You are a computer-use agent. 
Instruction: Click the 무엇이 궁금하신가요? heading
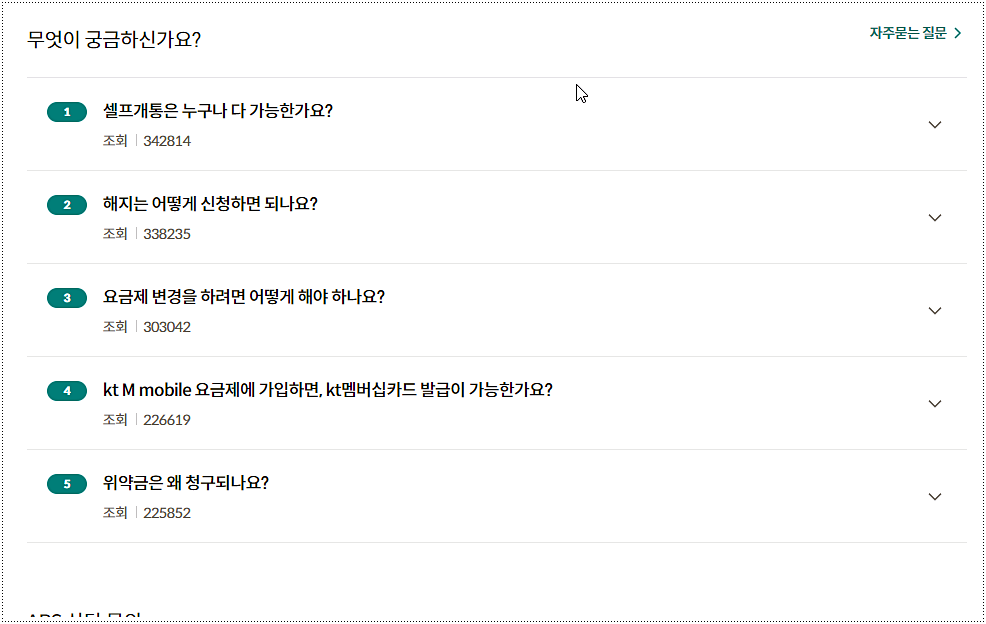[115, 41]
